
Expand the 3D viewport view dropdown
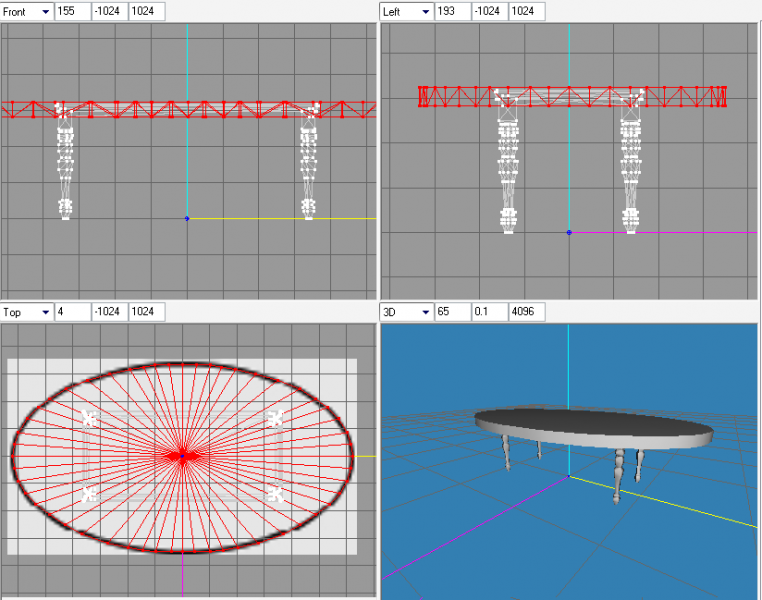pos(424,312)
